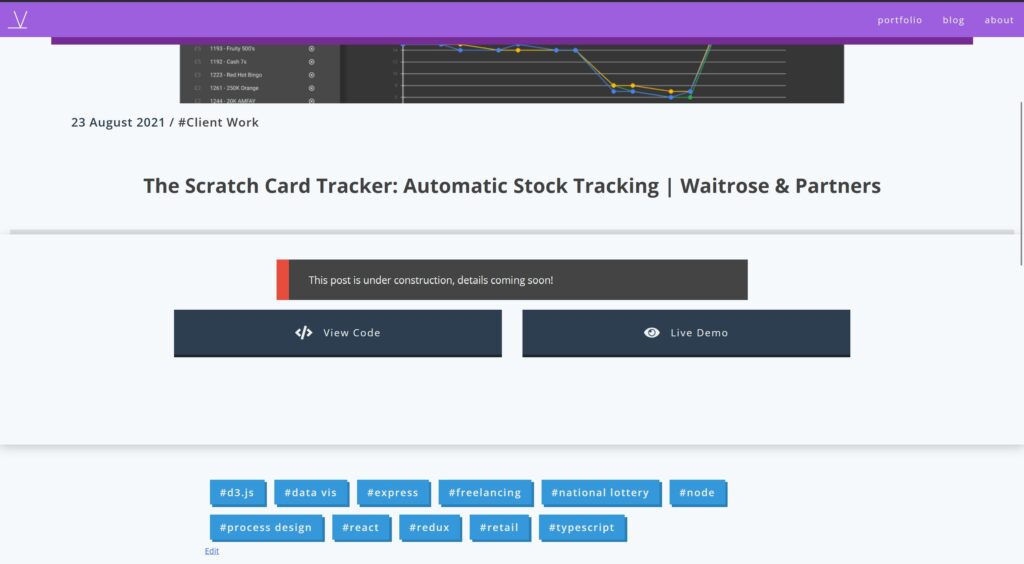
Task: Click the scratch card chart screenshot
Action: tap(511, 74)
